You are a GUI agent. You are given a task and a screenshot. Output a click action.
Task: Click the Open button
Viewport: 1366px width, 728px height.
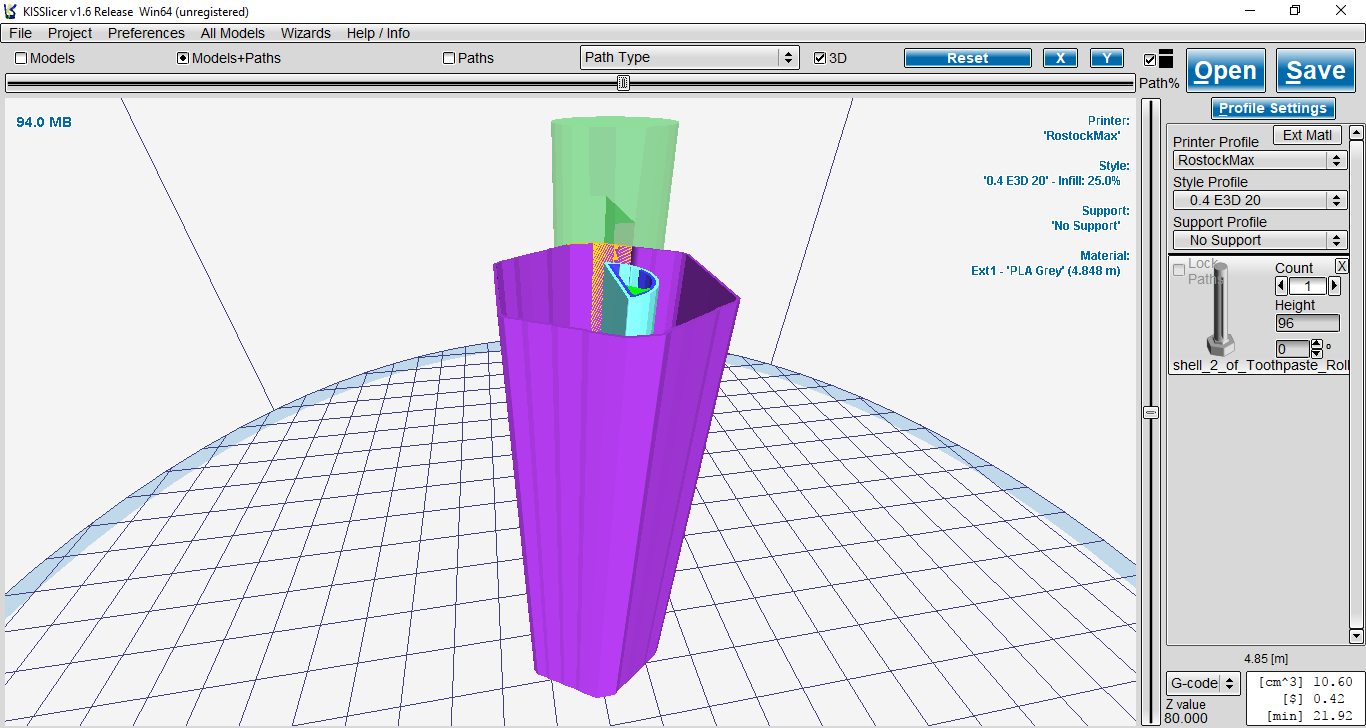(1226, 71)
